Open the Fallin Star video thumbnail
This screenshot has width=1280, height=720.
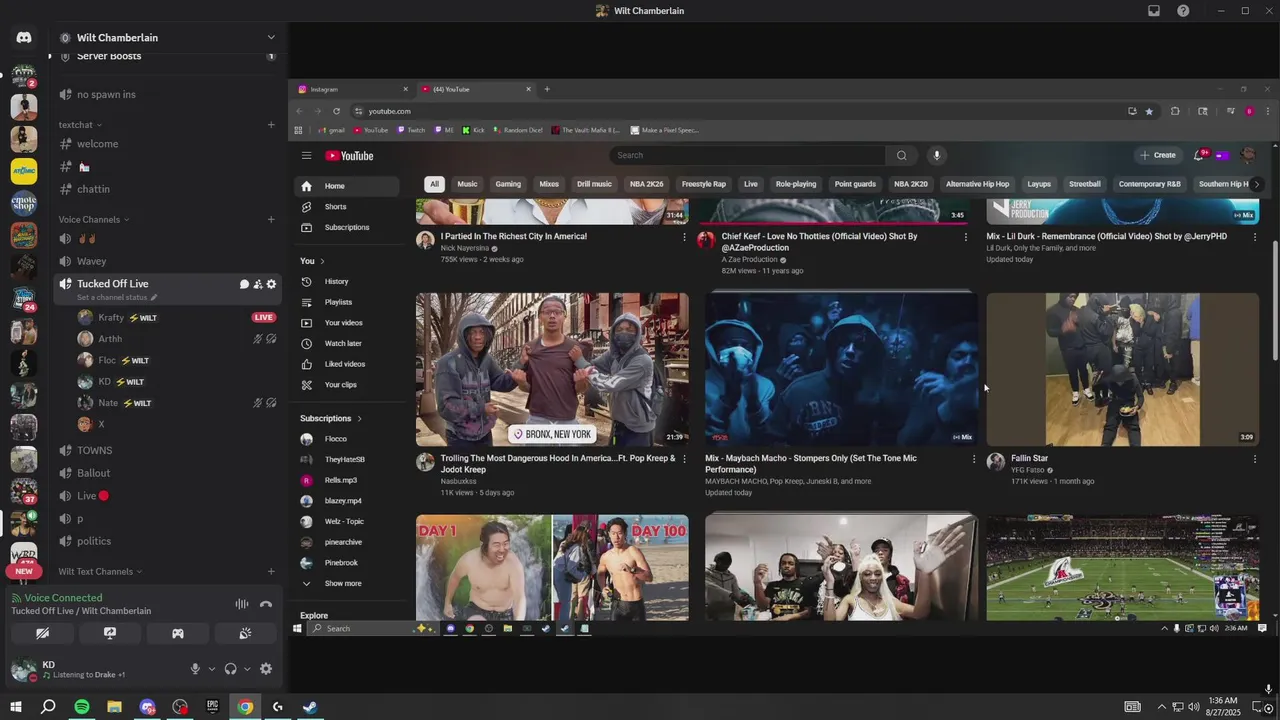coord(1122,369)
